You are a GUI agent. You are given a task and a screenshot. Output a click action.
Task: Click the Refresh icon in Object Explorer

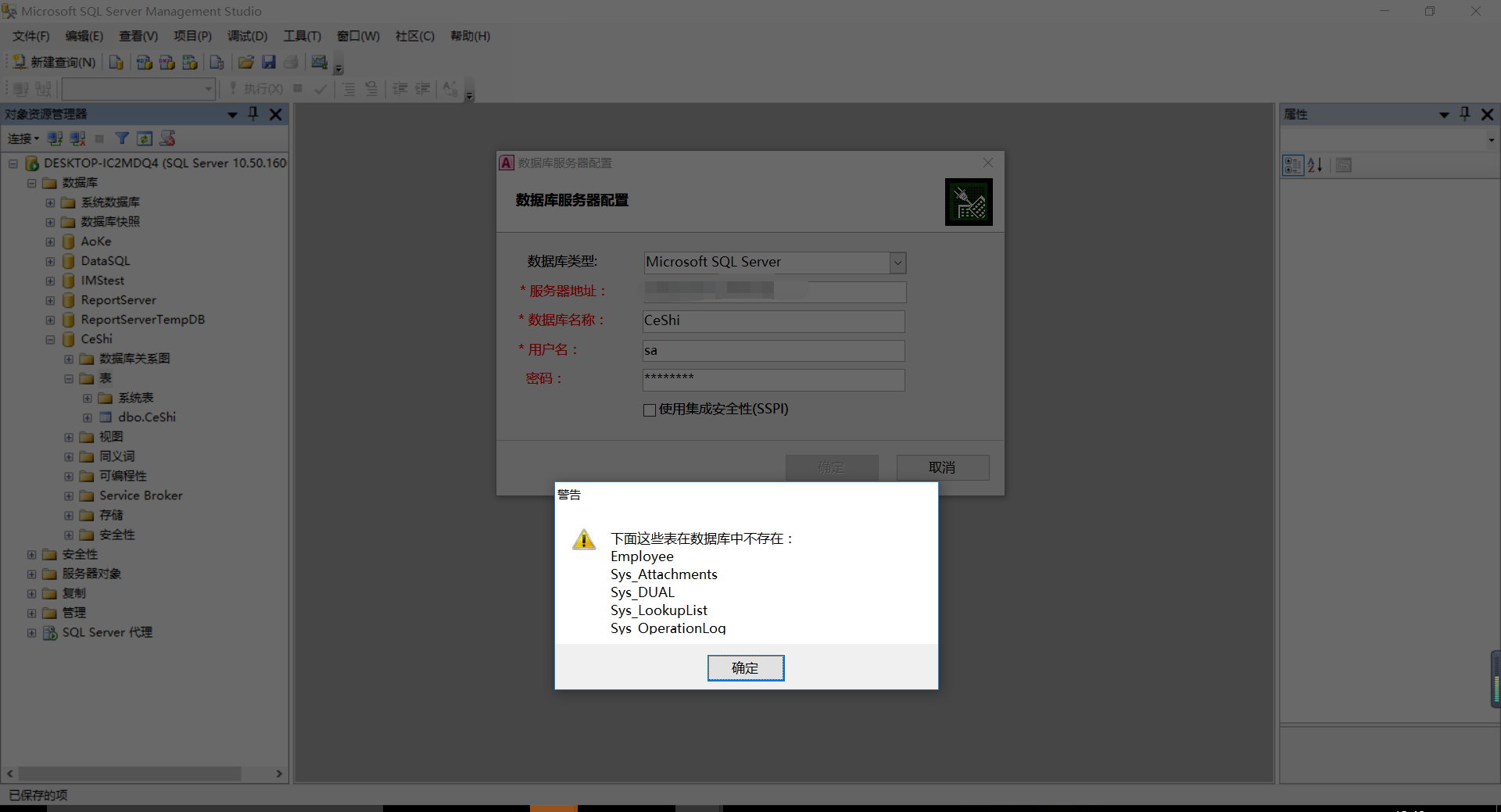tap(145, 138)
